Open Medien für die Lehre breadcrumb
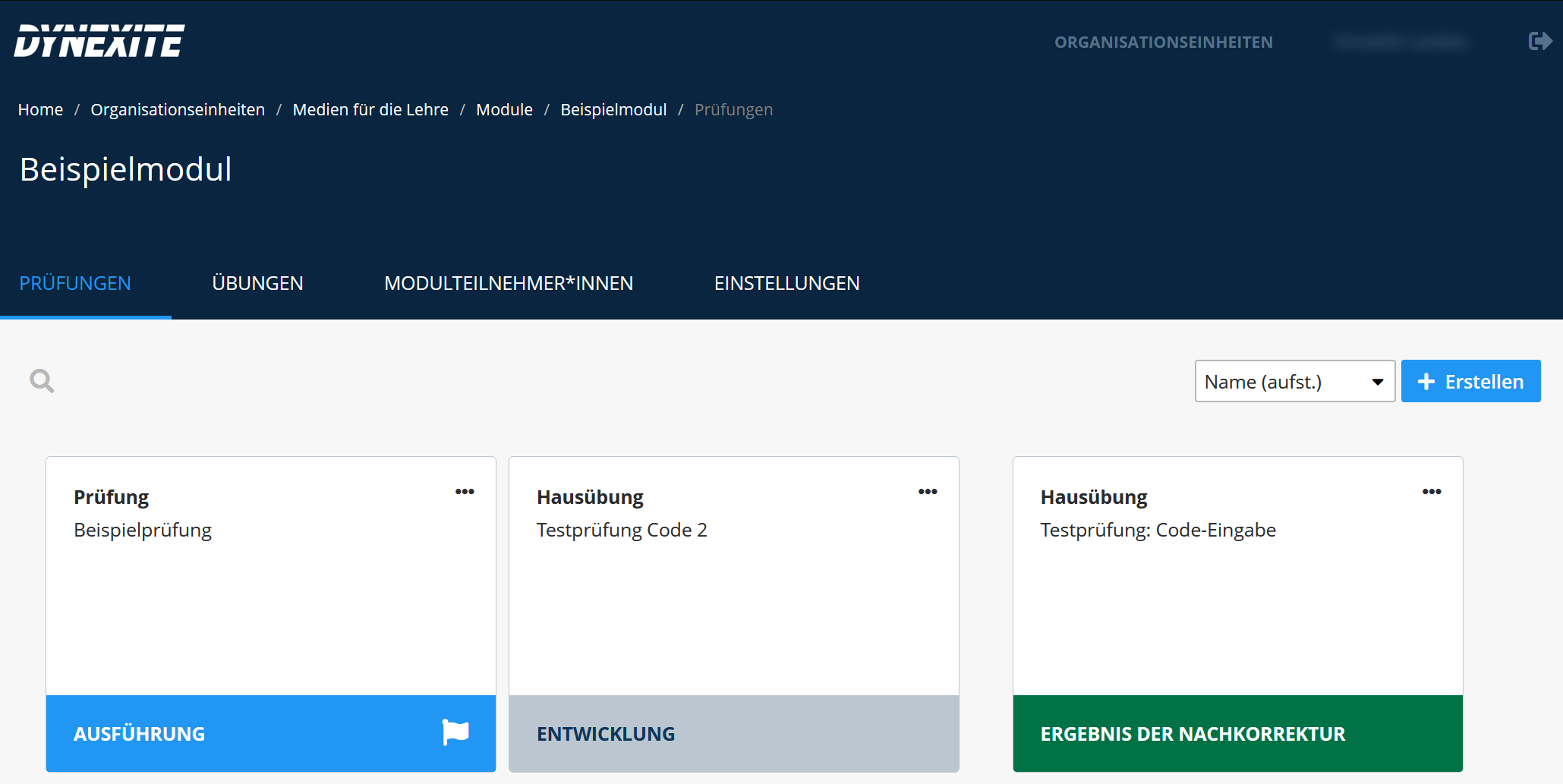Viewport: 1563px width, 784px height. tap(370, 110)
